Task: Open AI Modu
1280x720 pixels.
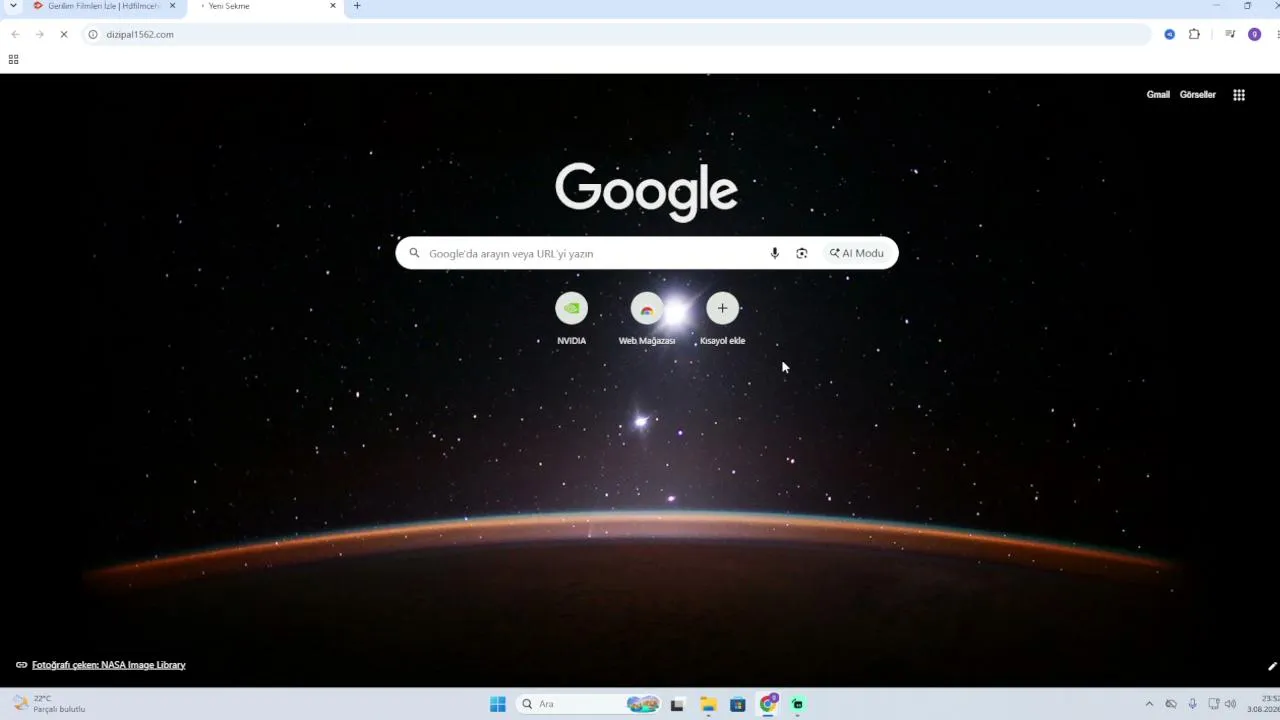Action: pyautogui.click(x=857, y=253)
